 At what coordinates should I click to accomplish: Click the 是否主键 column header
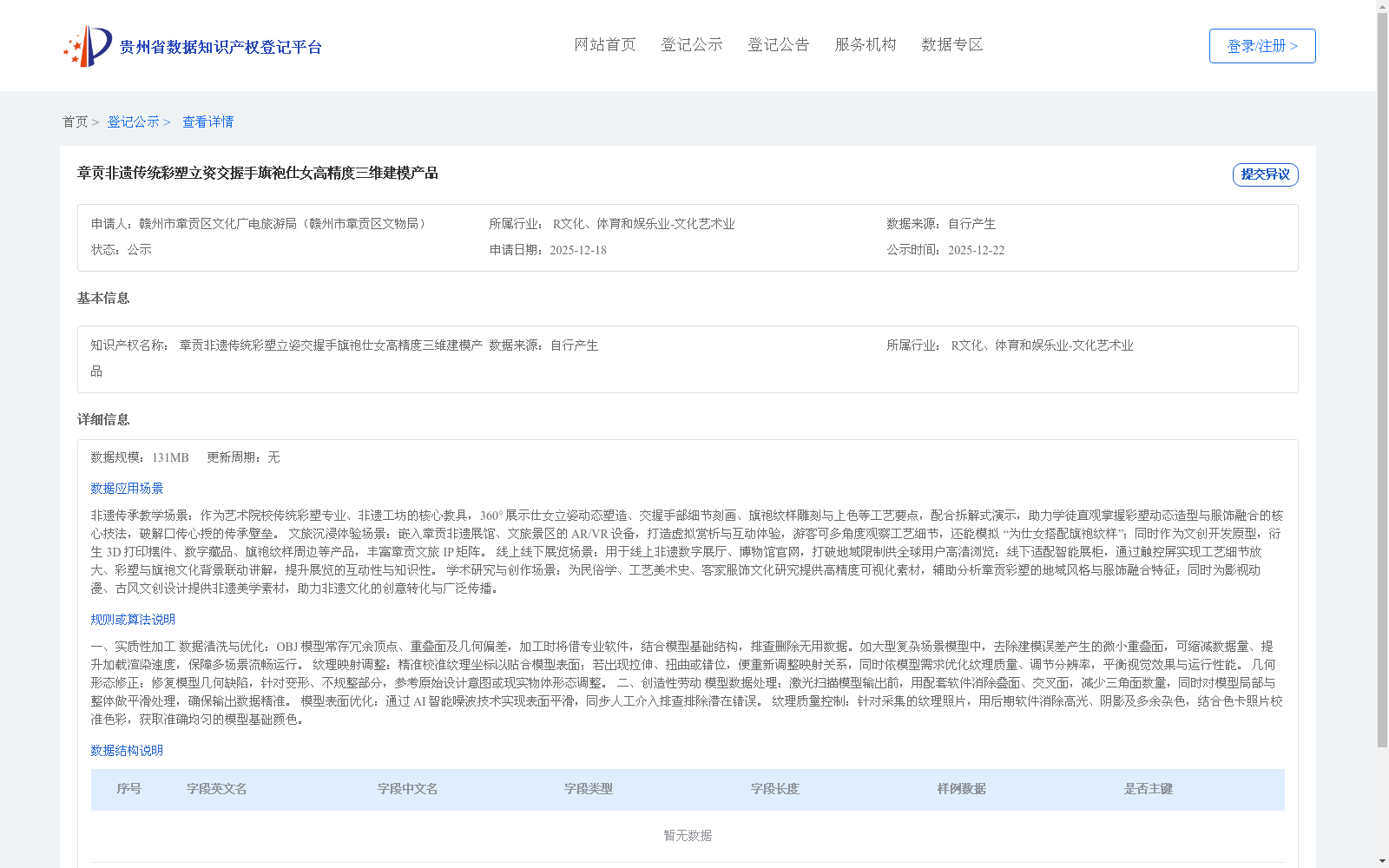(x=1148, y=789)
